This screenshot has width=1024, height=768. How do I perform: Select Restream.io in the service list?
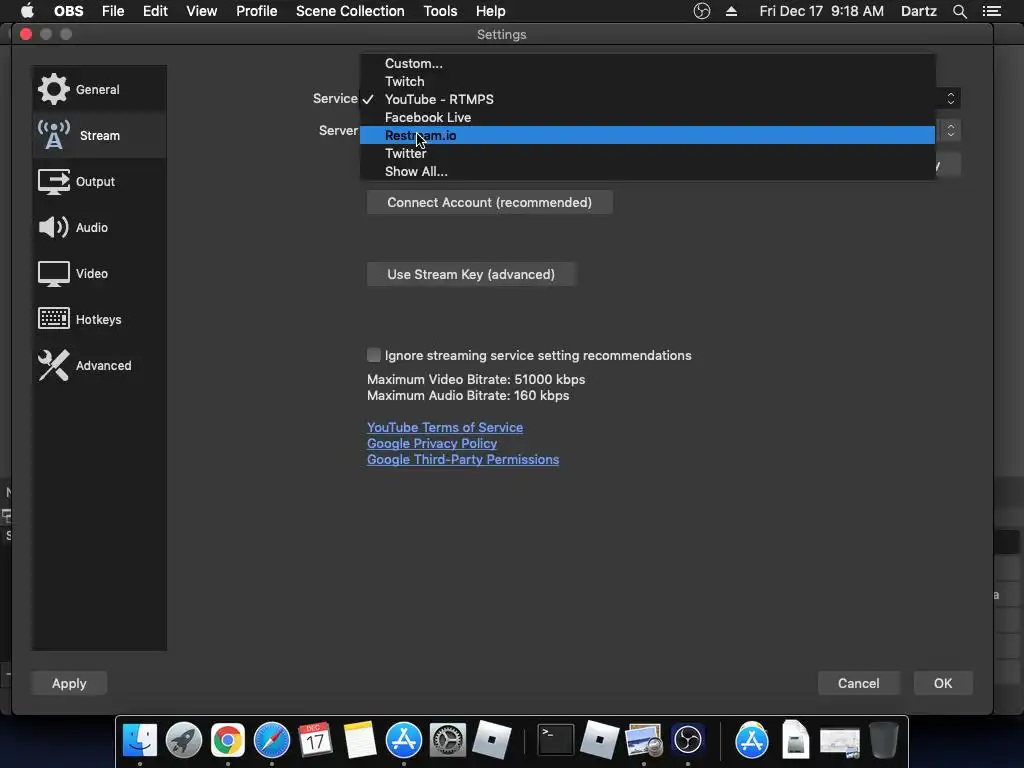pos(647,135)
